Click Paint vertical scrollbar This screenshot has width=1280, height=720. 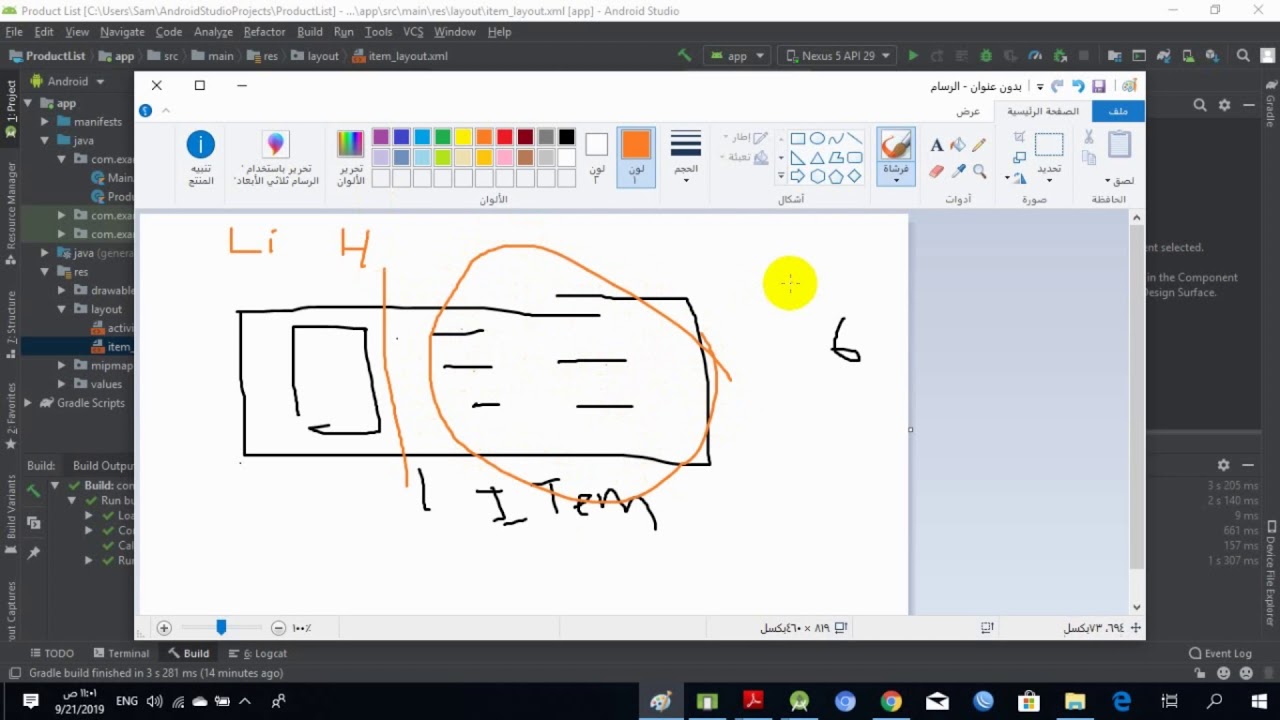(1136, 398)
